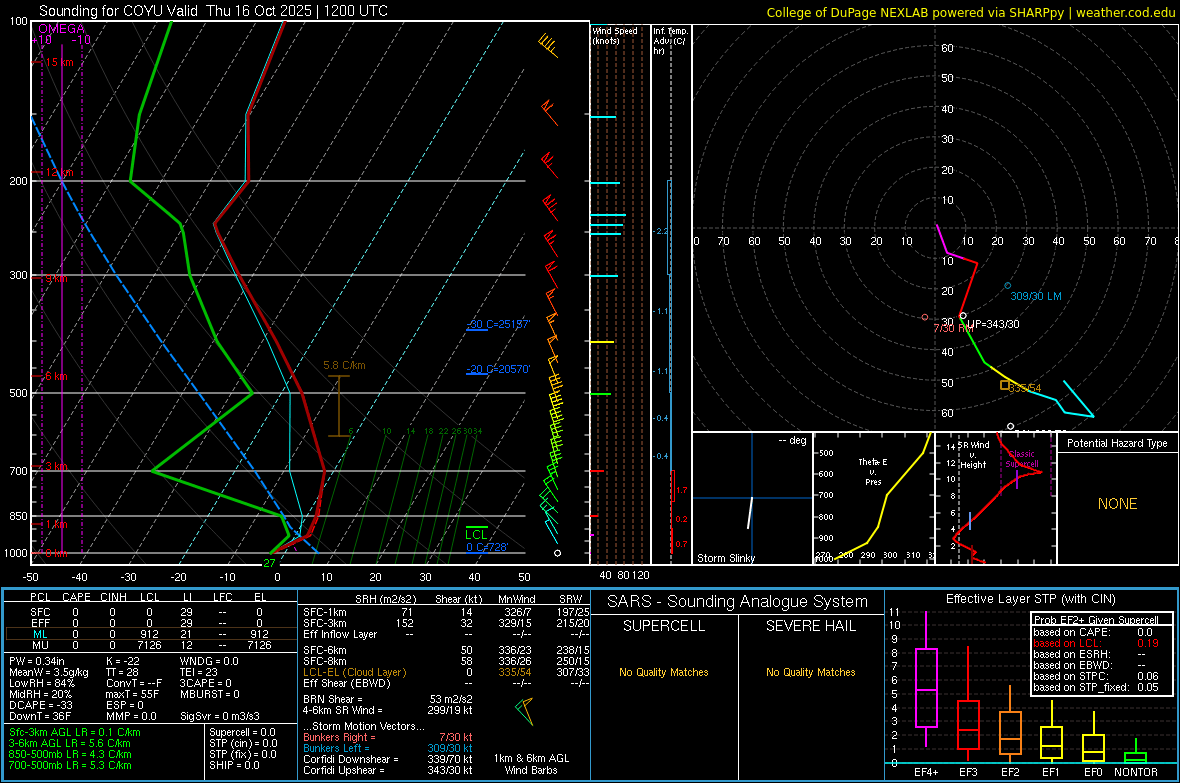Select the magenta OMEGA label

62,29
